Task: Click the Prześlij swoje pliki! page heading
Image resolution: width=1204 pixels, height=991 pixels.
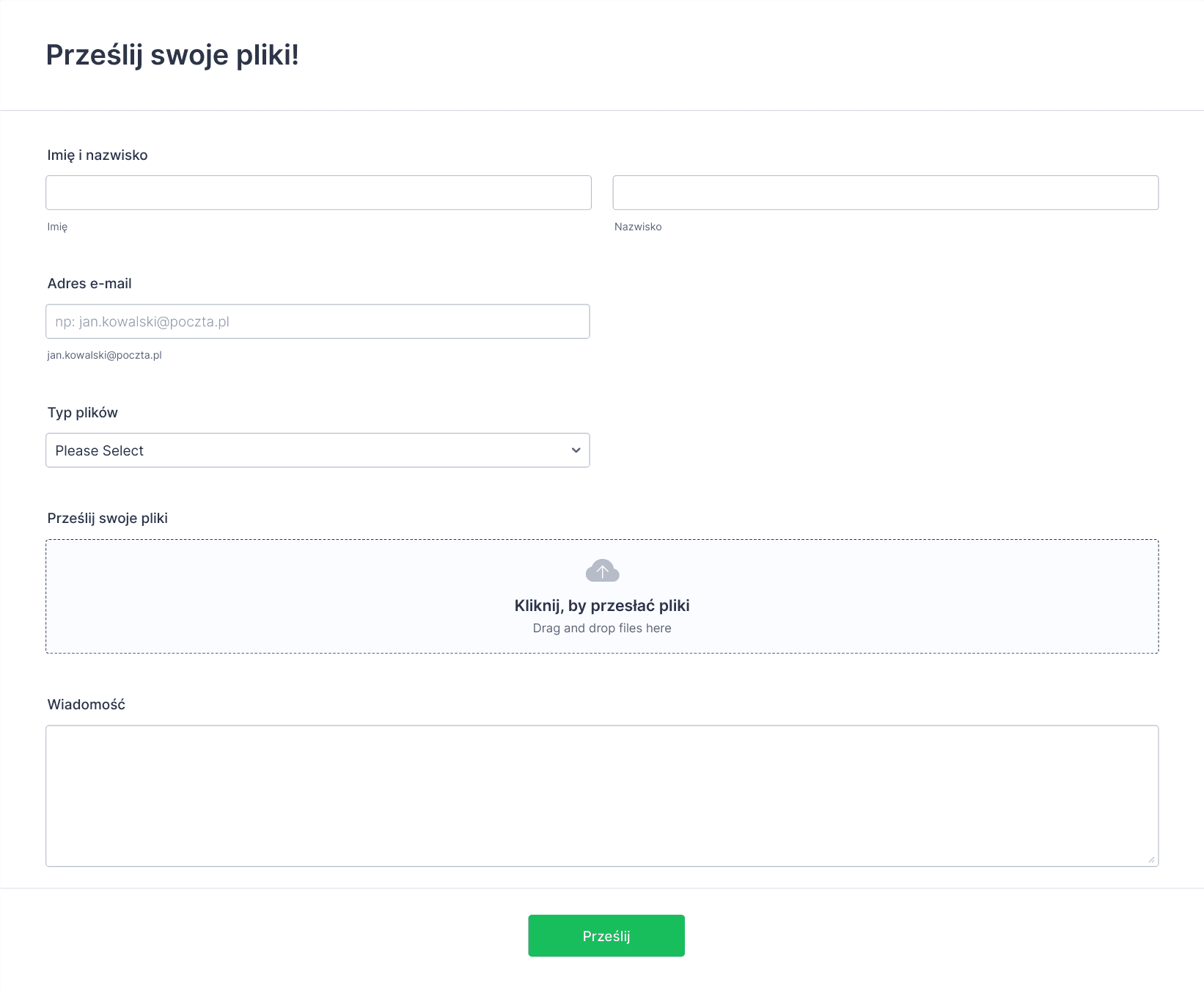Action: click(172, 56)
